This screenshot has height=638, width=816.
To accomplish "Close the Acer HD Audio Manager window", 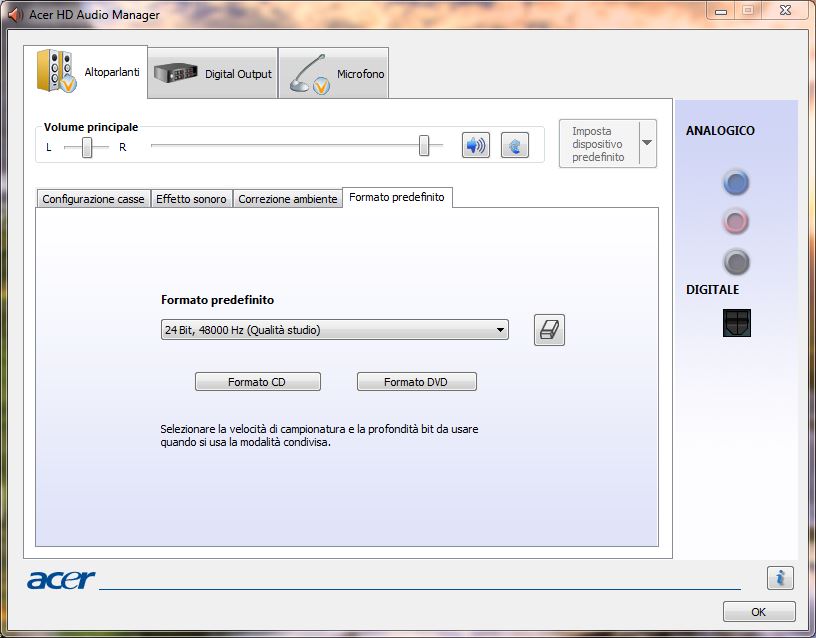I will (785, 10).
